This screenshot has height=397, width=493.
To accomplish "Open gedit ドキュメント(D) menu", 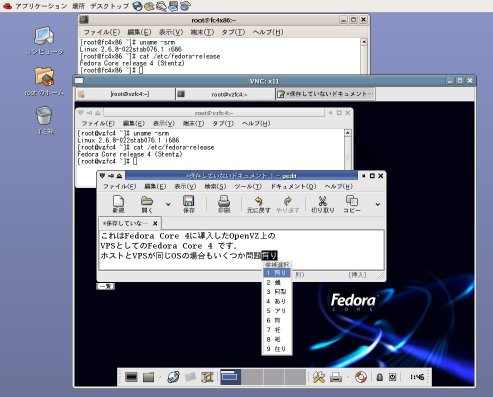I will tap(293, 186).
